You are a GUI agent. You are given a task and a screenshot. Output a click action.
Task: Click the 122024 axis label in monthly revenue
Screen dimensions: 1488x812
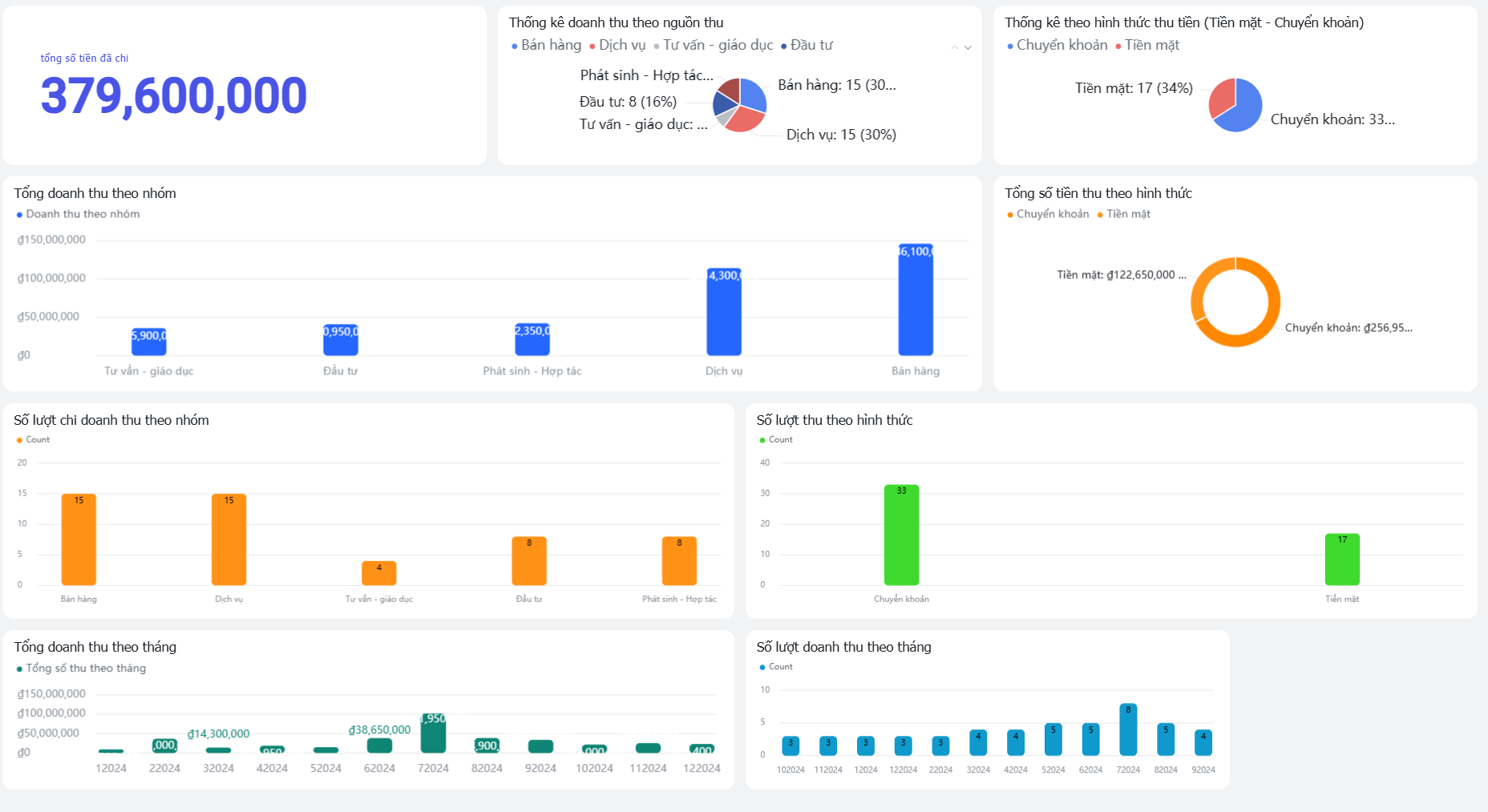[702, 768]
